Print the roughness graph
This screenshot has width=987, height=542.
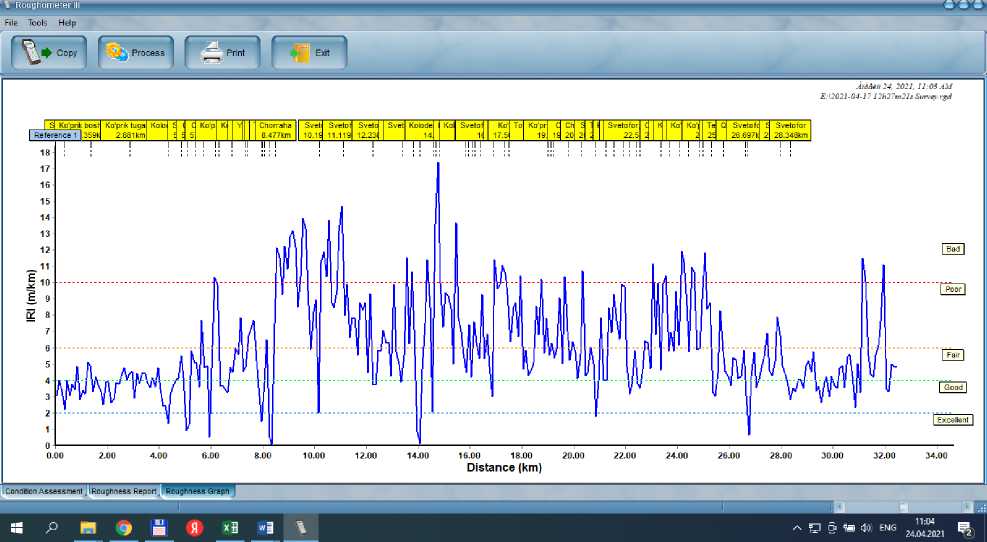point(221,53)
